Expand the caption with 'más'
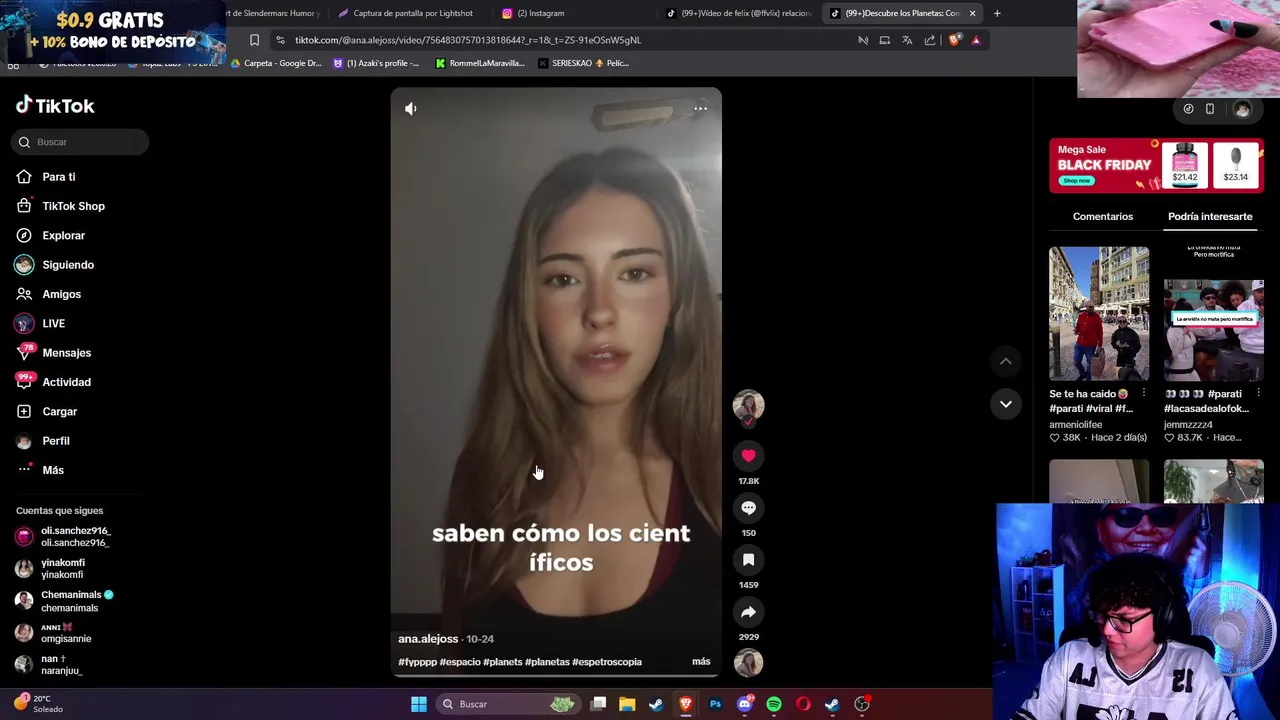The height and width of the screenshot is (720, 1280). coord(701,661)
